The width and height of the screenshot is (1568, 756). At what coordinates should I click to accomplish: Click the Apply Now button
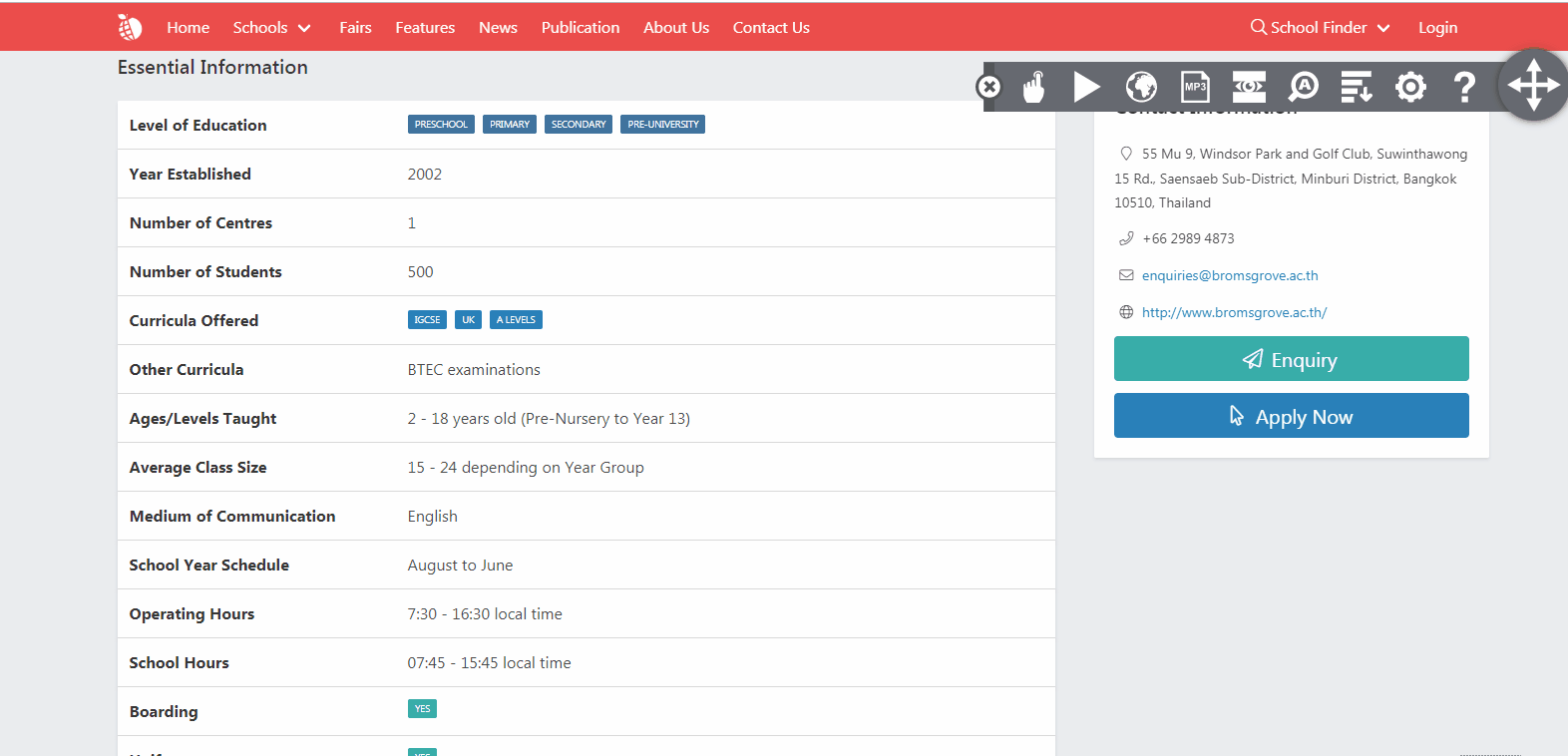coord(1291,416)
